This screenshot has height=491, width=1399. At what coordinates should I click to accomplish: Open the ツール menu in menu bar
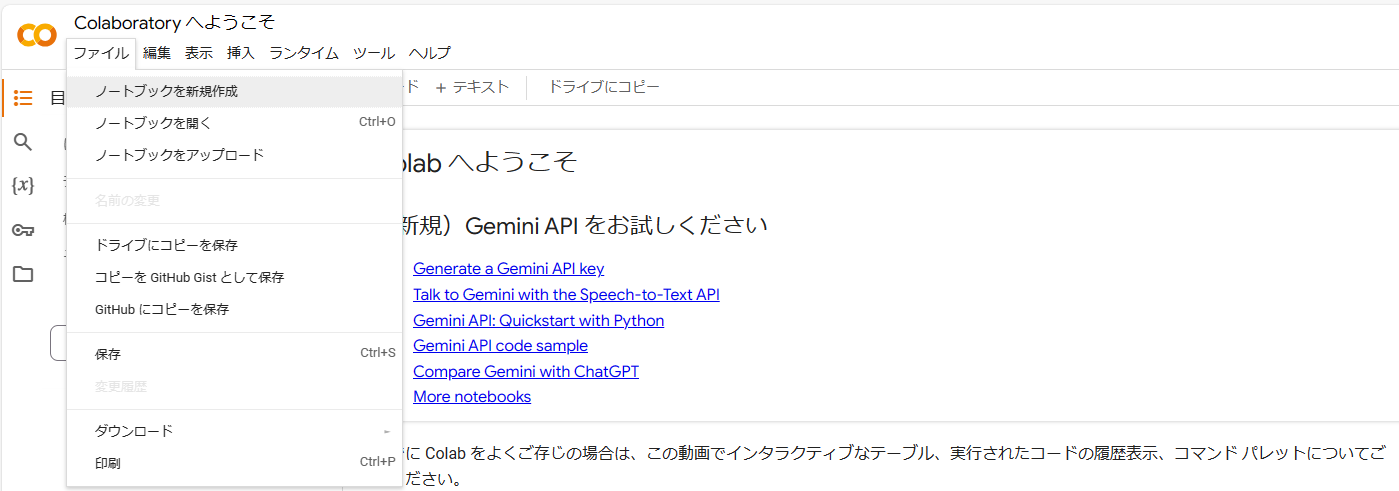374,53
